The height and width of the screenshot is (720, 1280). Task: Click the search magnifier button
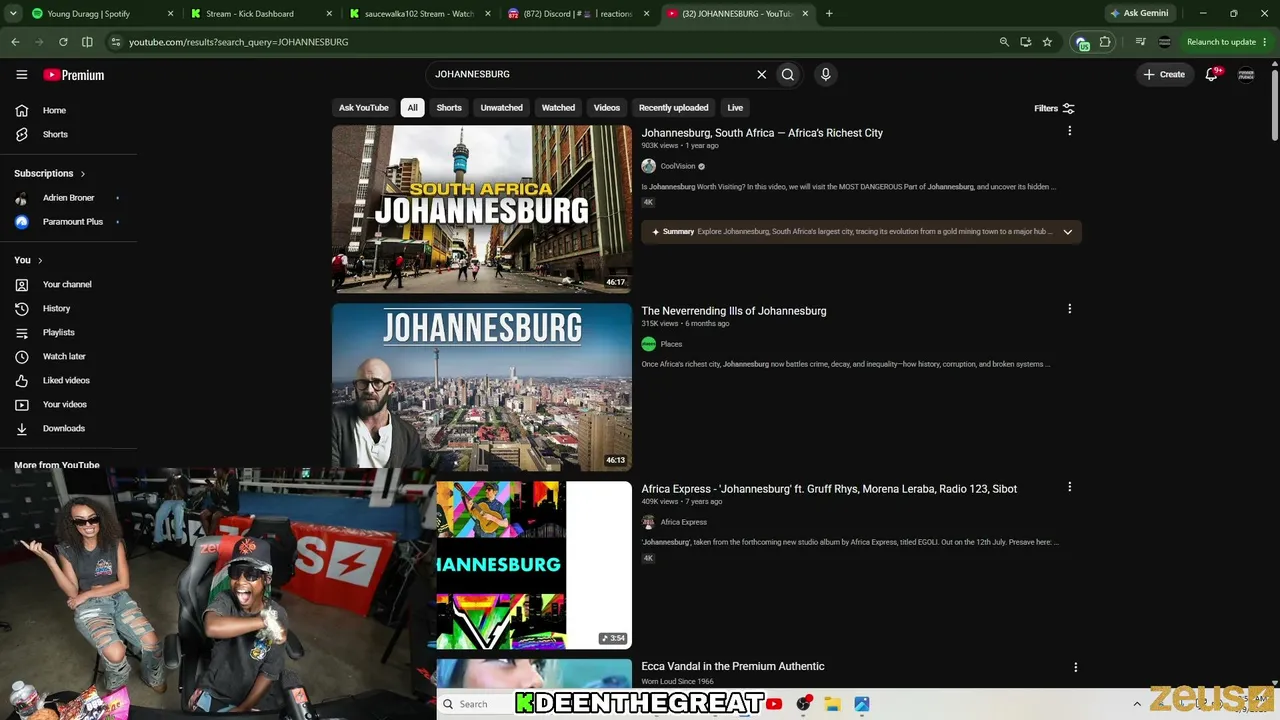[788, 74]
